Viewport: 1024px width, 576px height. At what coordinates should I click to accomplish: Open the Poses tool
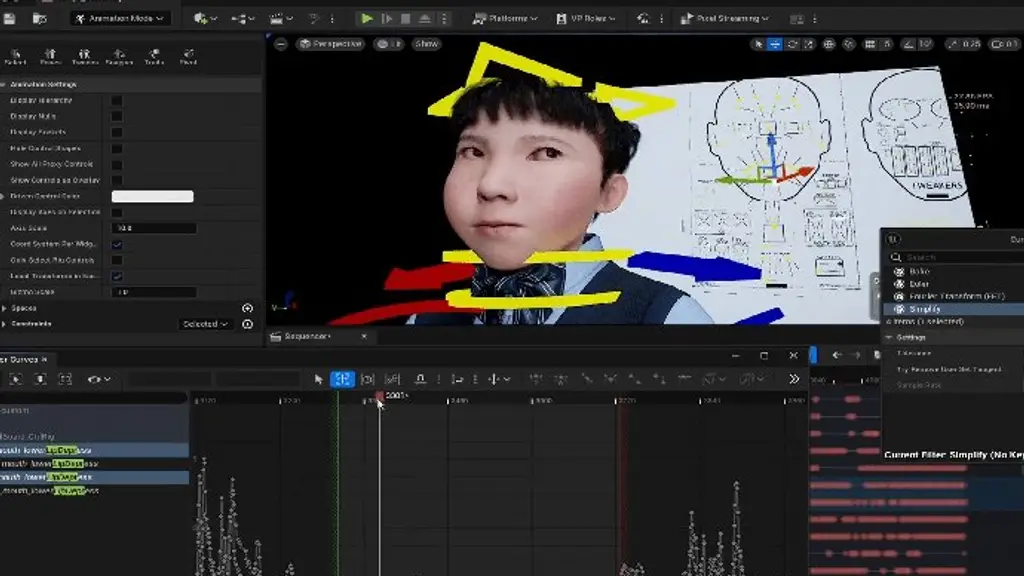point(50,57)
